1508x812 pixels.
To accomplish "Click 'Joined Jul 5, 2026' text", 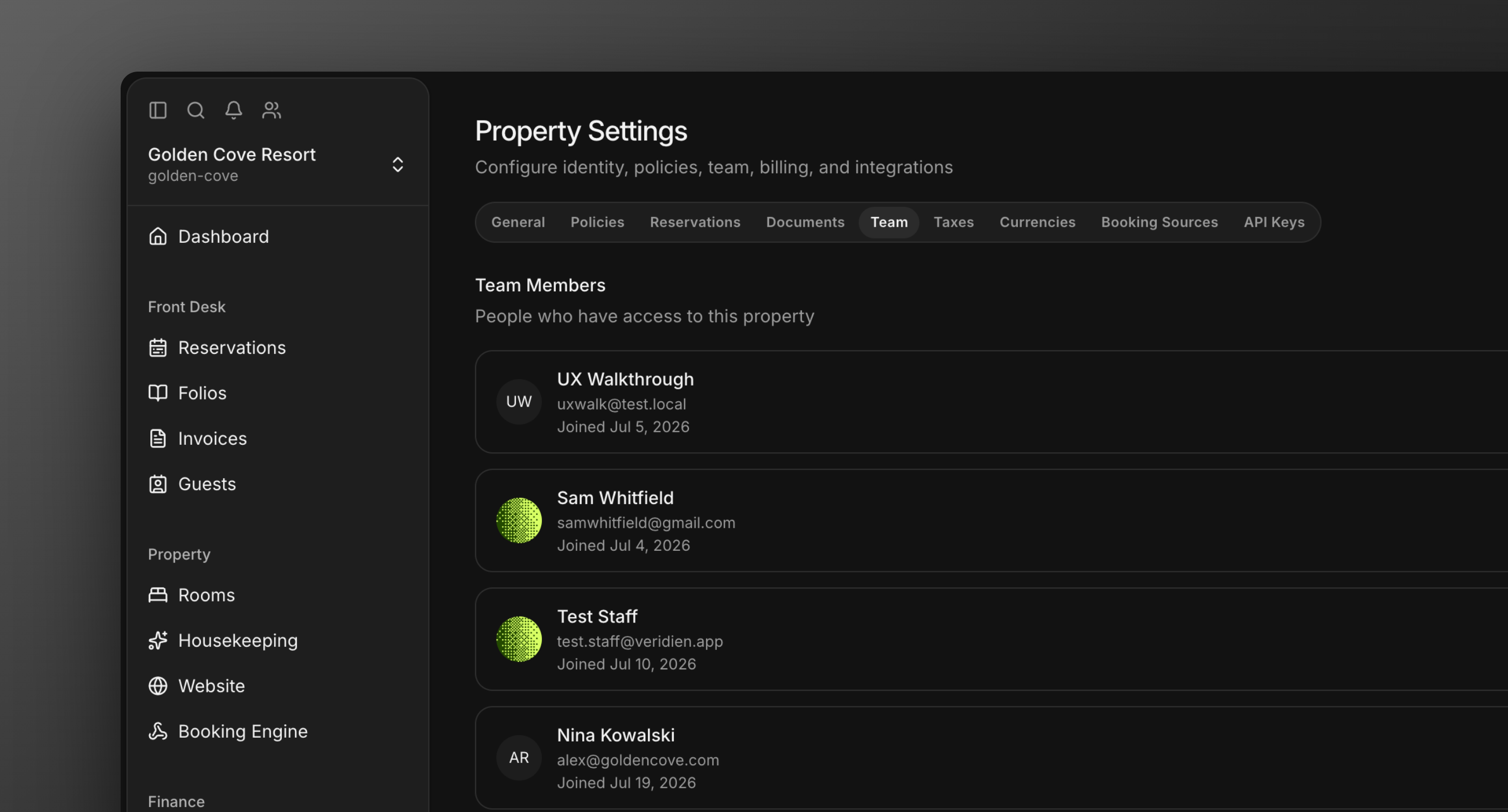I will coord(623,428).
